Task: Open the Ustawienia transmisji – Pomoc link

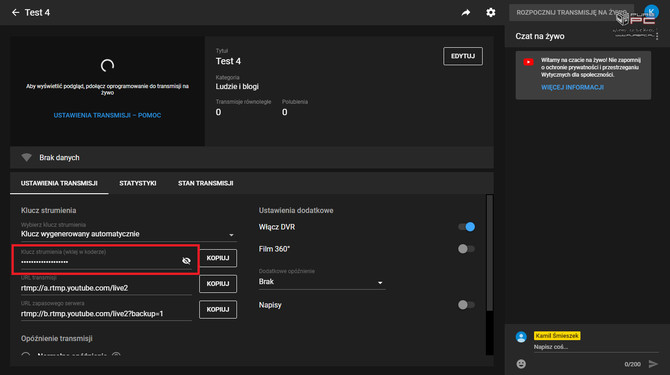Action: [x=107, y=115]
